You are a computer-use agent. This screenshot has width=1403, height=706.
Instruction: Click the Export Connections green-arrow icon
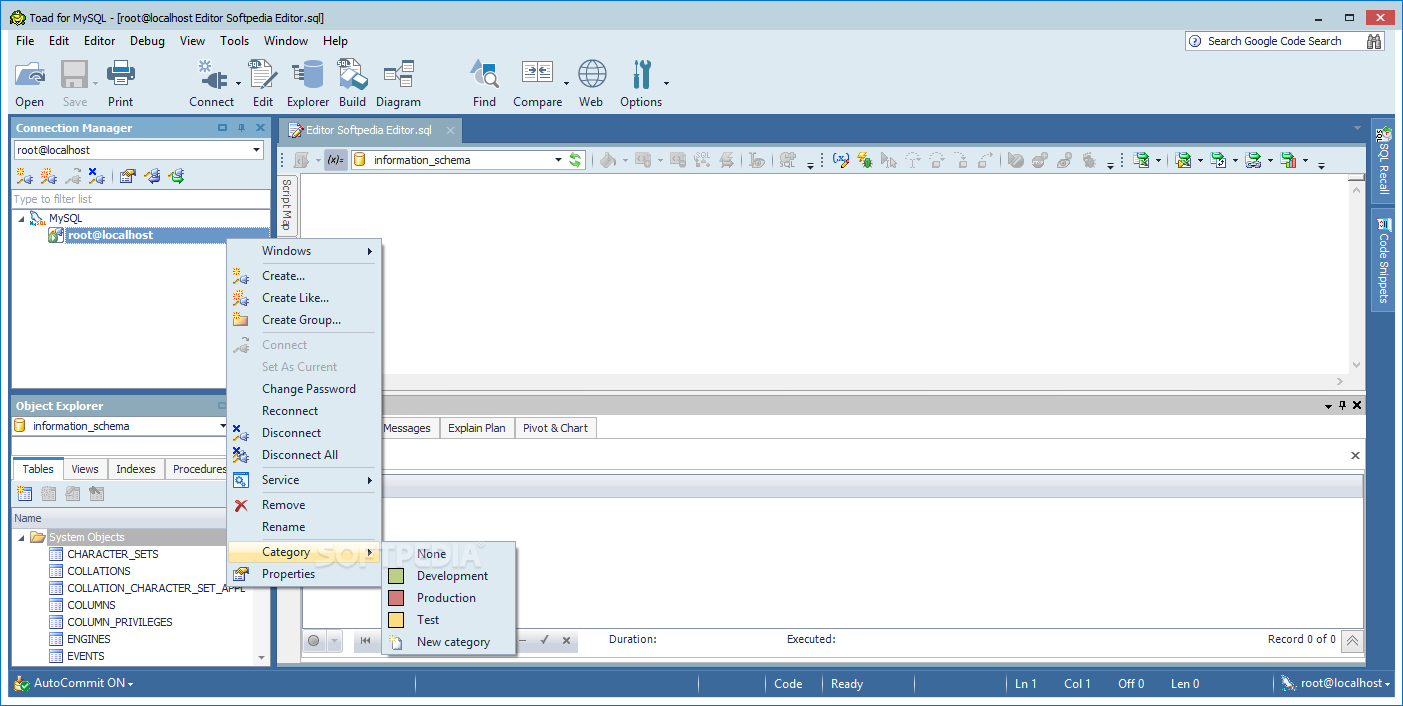[x=176, y=176]
